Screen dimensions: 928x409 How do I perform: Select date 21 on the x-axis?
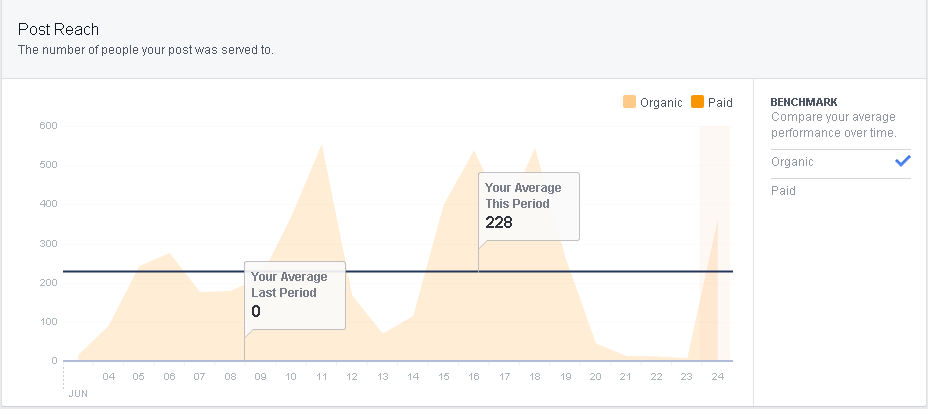pos(626,377)
